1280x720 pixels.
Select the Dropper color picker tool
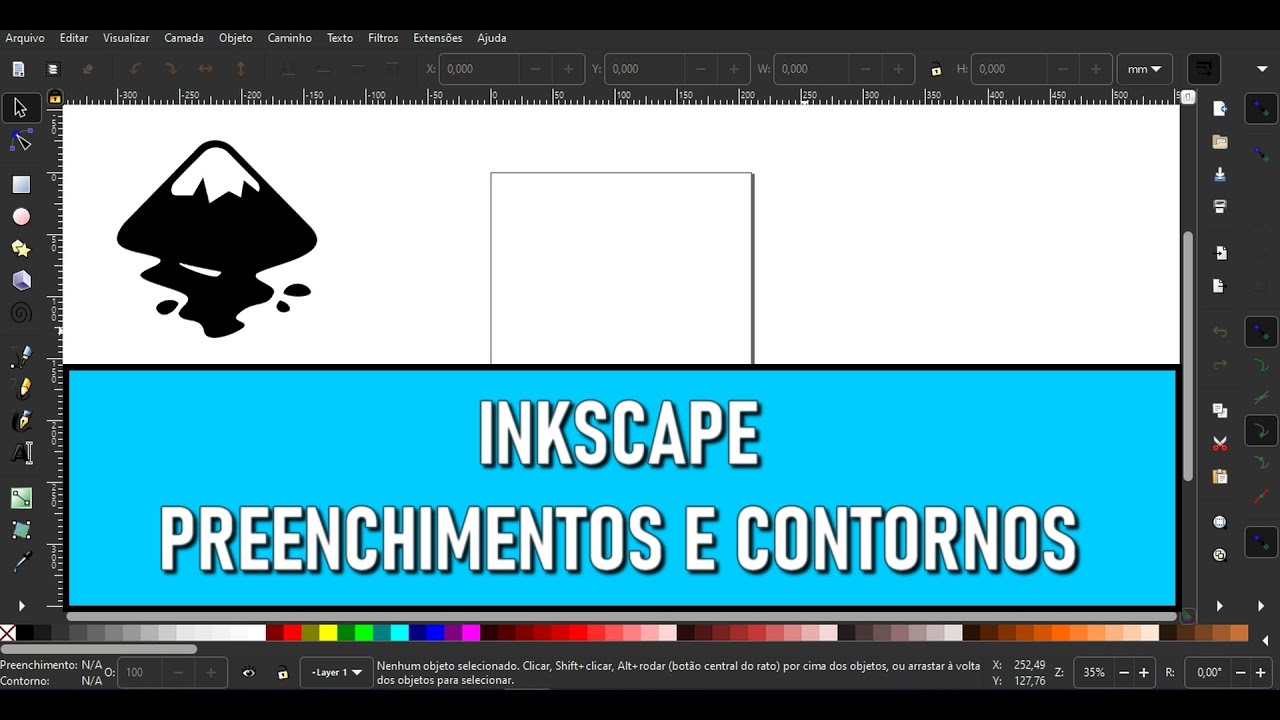tap(21, 561)
